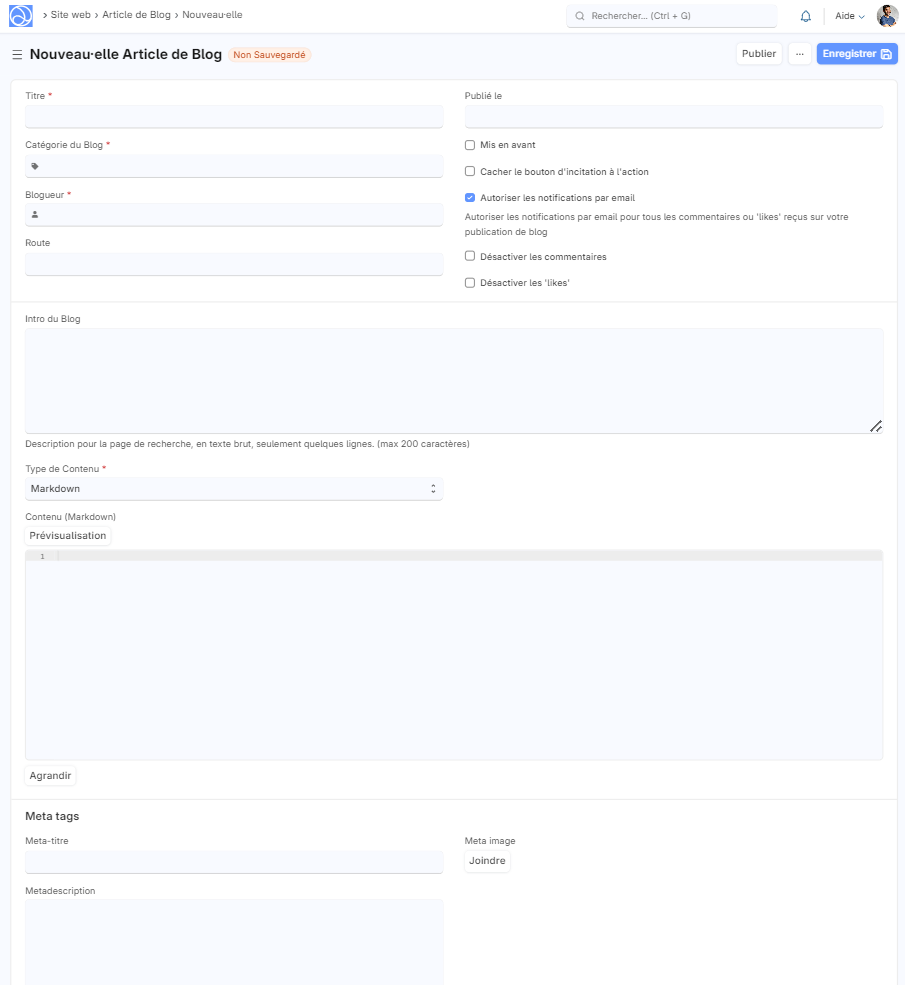Open the notifications bell
Screen dimensions: 905x985
(805, 16)
